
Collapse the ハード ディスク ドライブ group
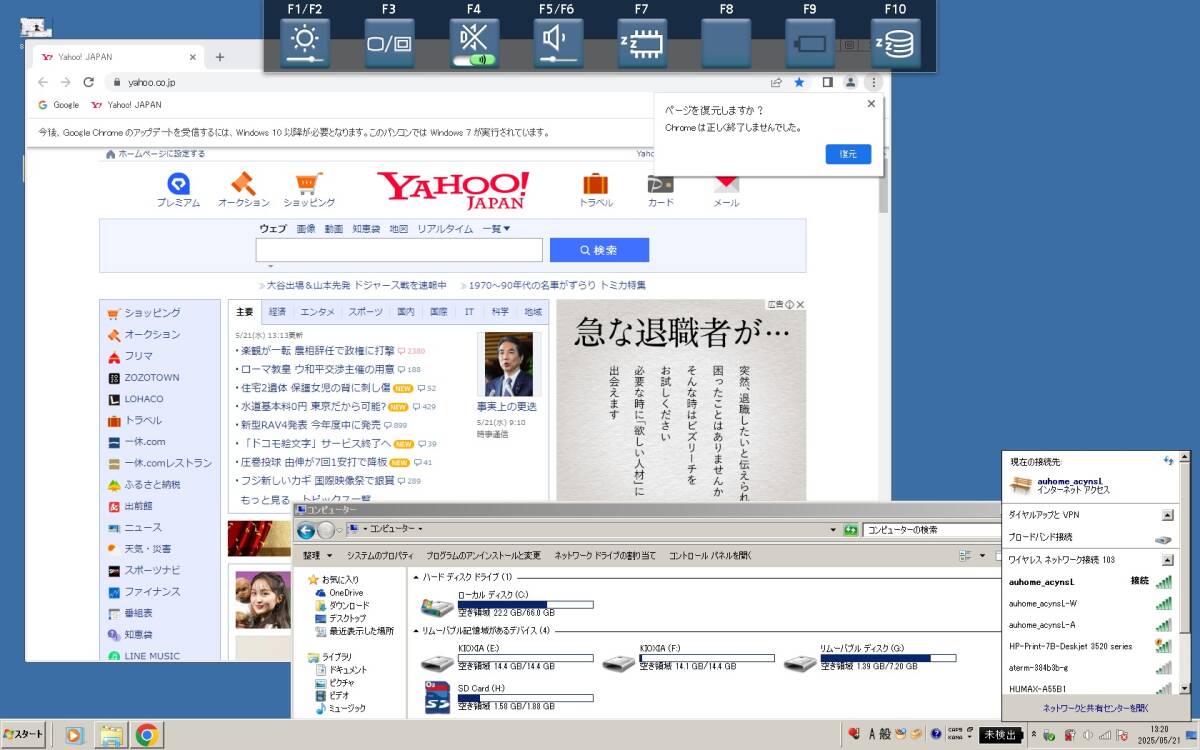click(x=415, y=577)
